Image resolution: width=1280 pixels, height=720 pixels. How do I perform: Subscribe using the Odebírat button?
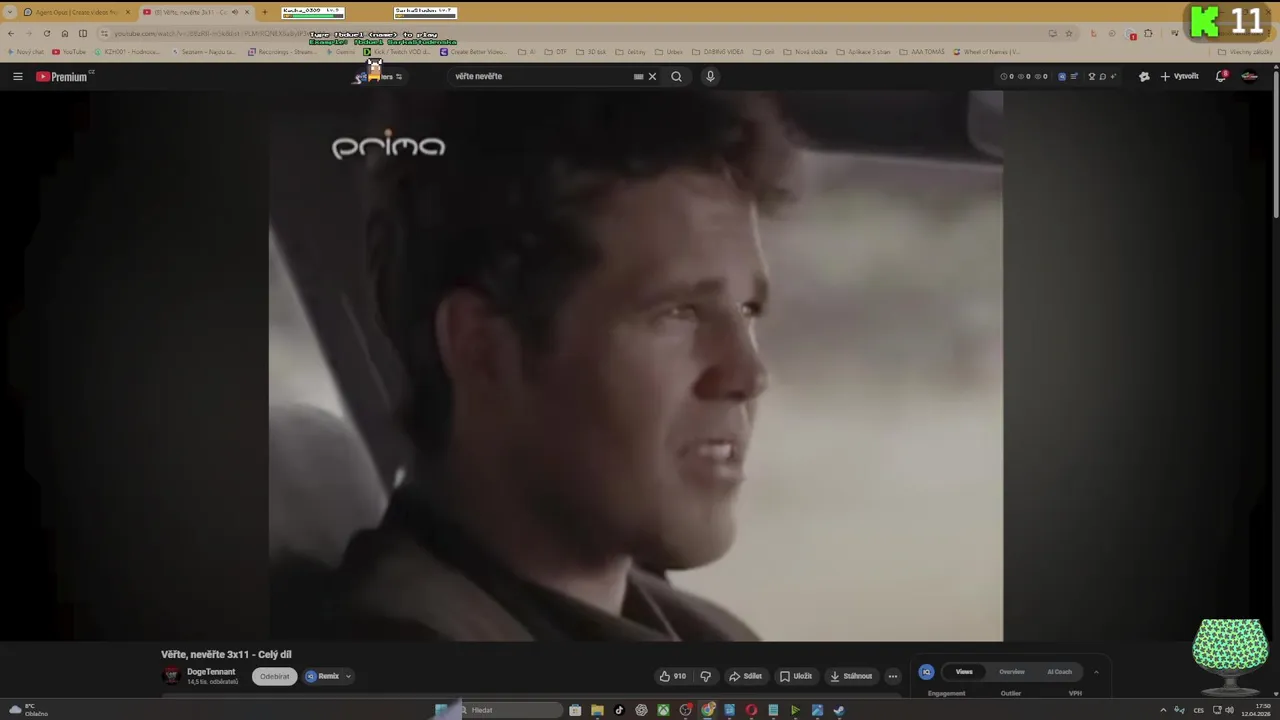pos(274,676)
